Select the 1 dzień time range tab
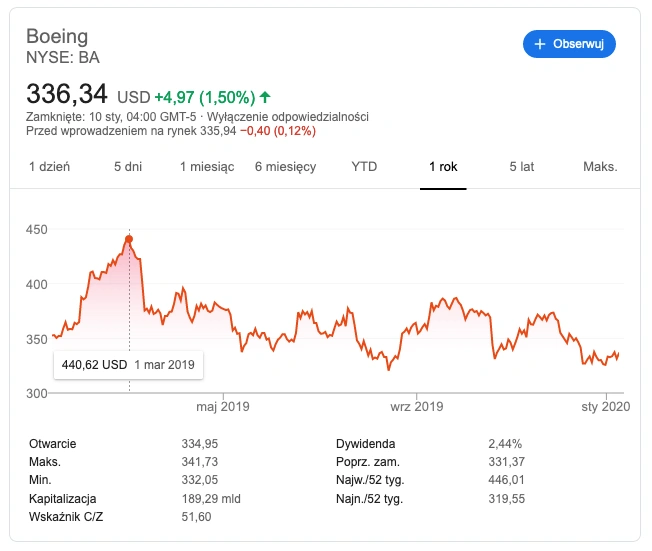Screen dimensions: 652x551 pos(49,167)
